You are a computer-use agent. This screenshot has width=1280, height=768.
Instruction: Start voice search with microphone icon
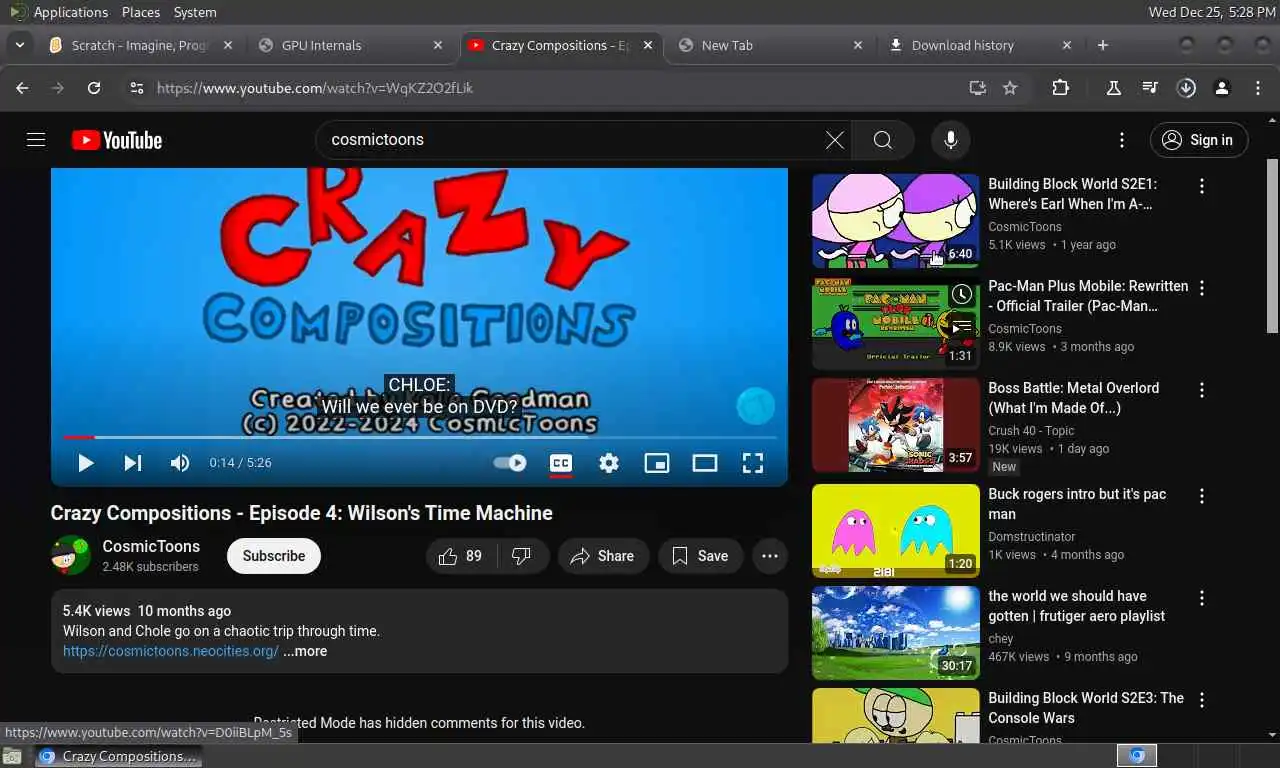point(951,140)
